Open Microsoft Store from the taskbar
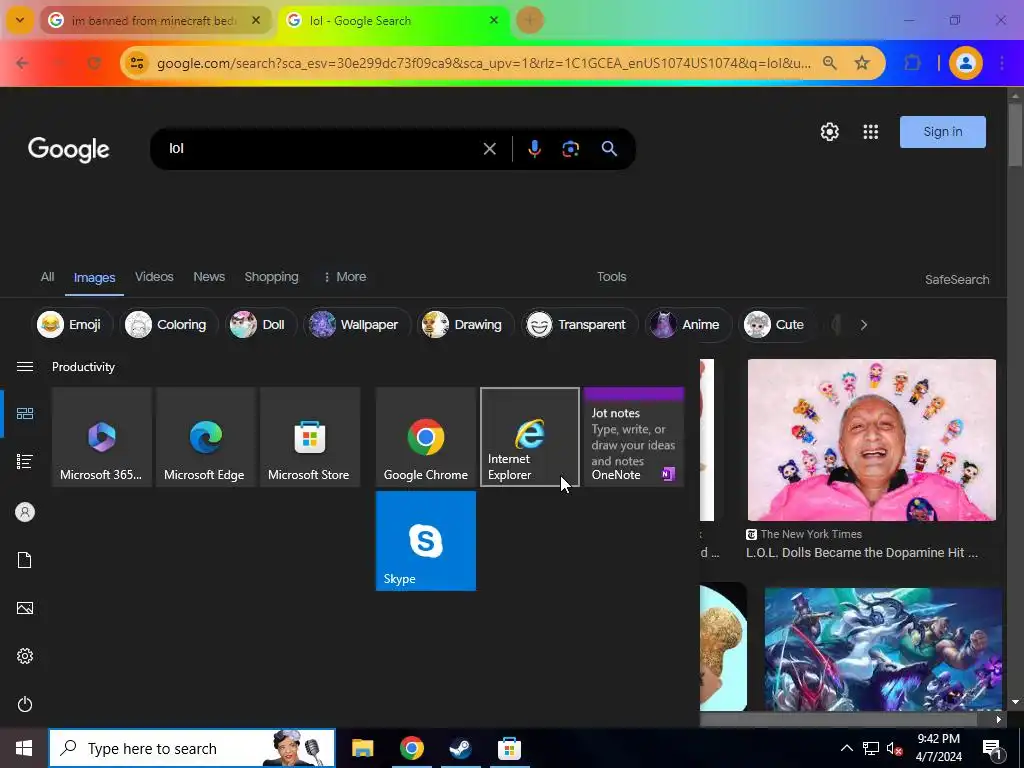Viewport: 1024px width, 768px height. tap(509, 748)
